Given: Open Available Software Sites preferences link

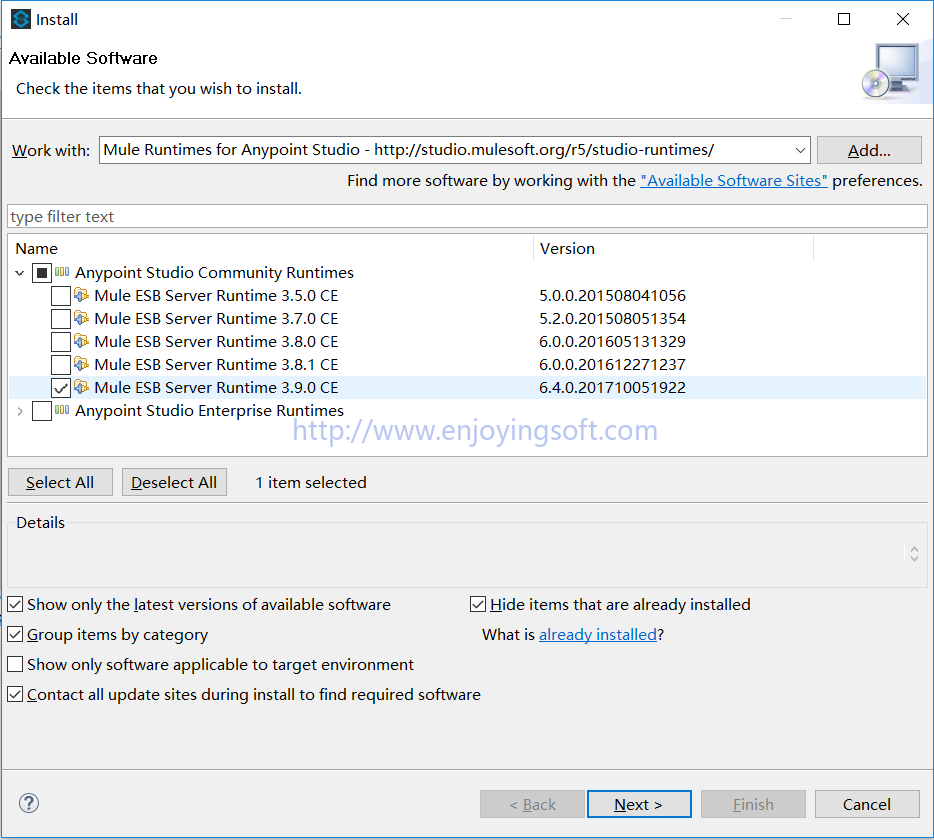Looking at the screenshot, I should pyautogui.click(x=734, y=181).
